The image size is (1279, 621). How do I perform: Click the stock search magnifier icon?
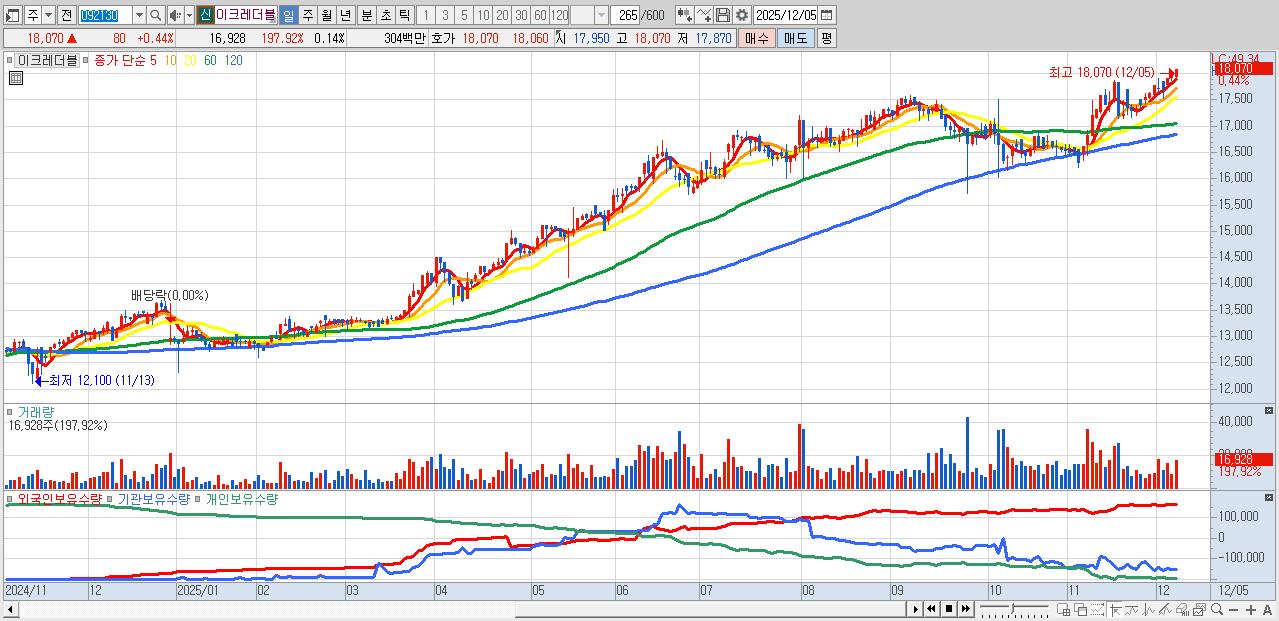tap(155, 15)
